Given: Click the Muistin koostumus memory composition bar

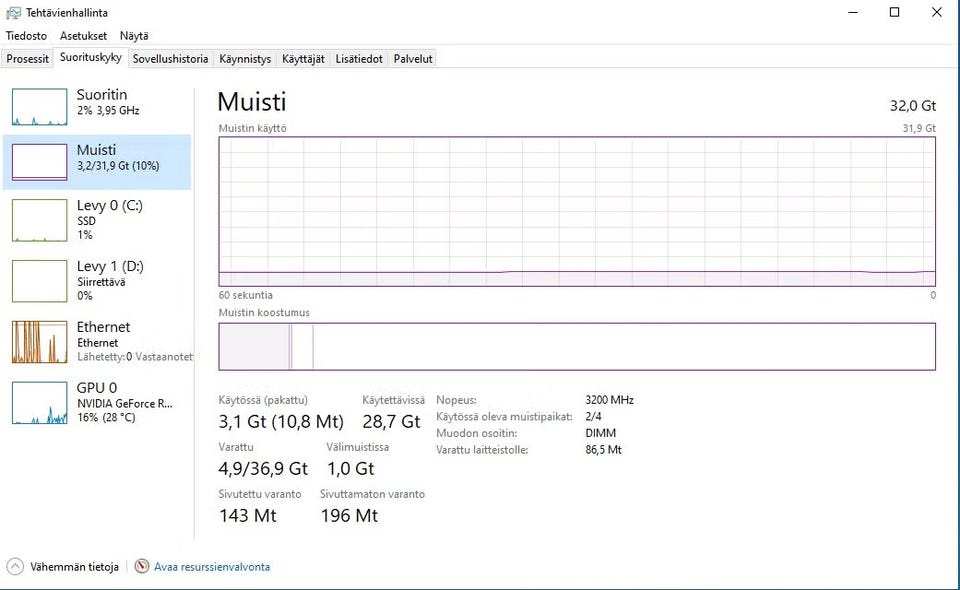Looking at the screenshot, I should [x=576, y=346].
